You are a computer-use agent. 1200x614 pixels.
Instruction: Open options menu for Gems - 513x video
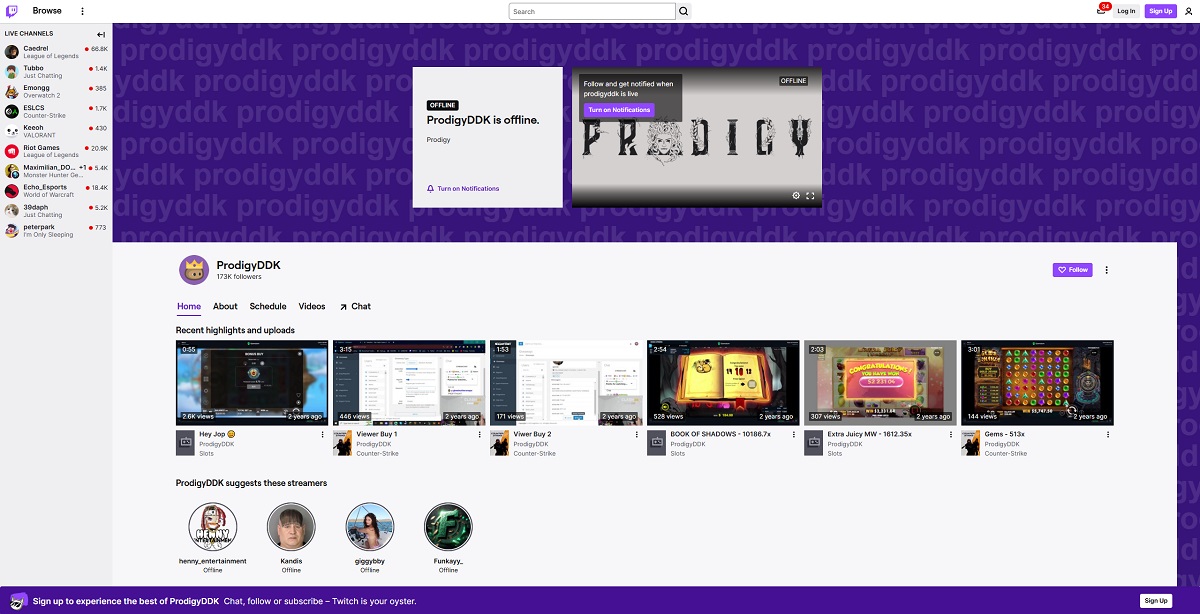tap(1107, 435)
